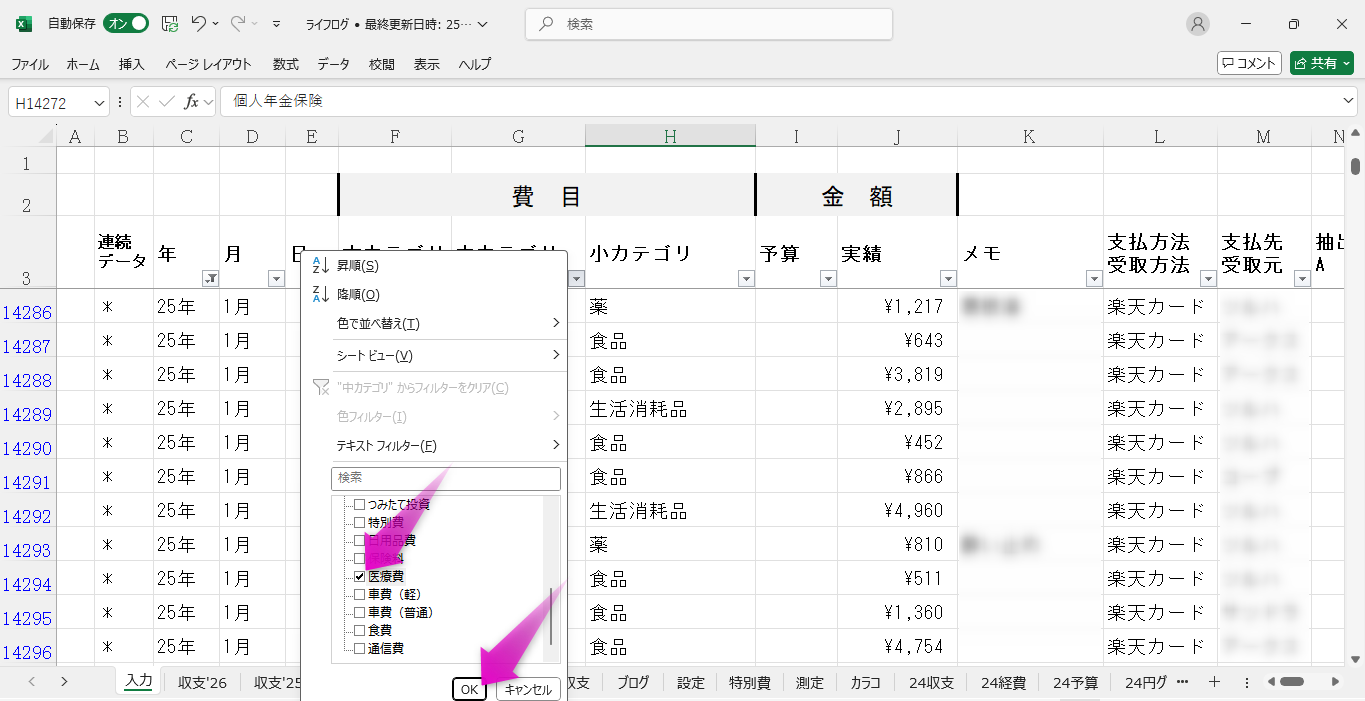Sort descending with 降順 icon
This screenshot has height=701, width=1365.
[322, 295]
